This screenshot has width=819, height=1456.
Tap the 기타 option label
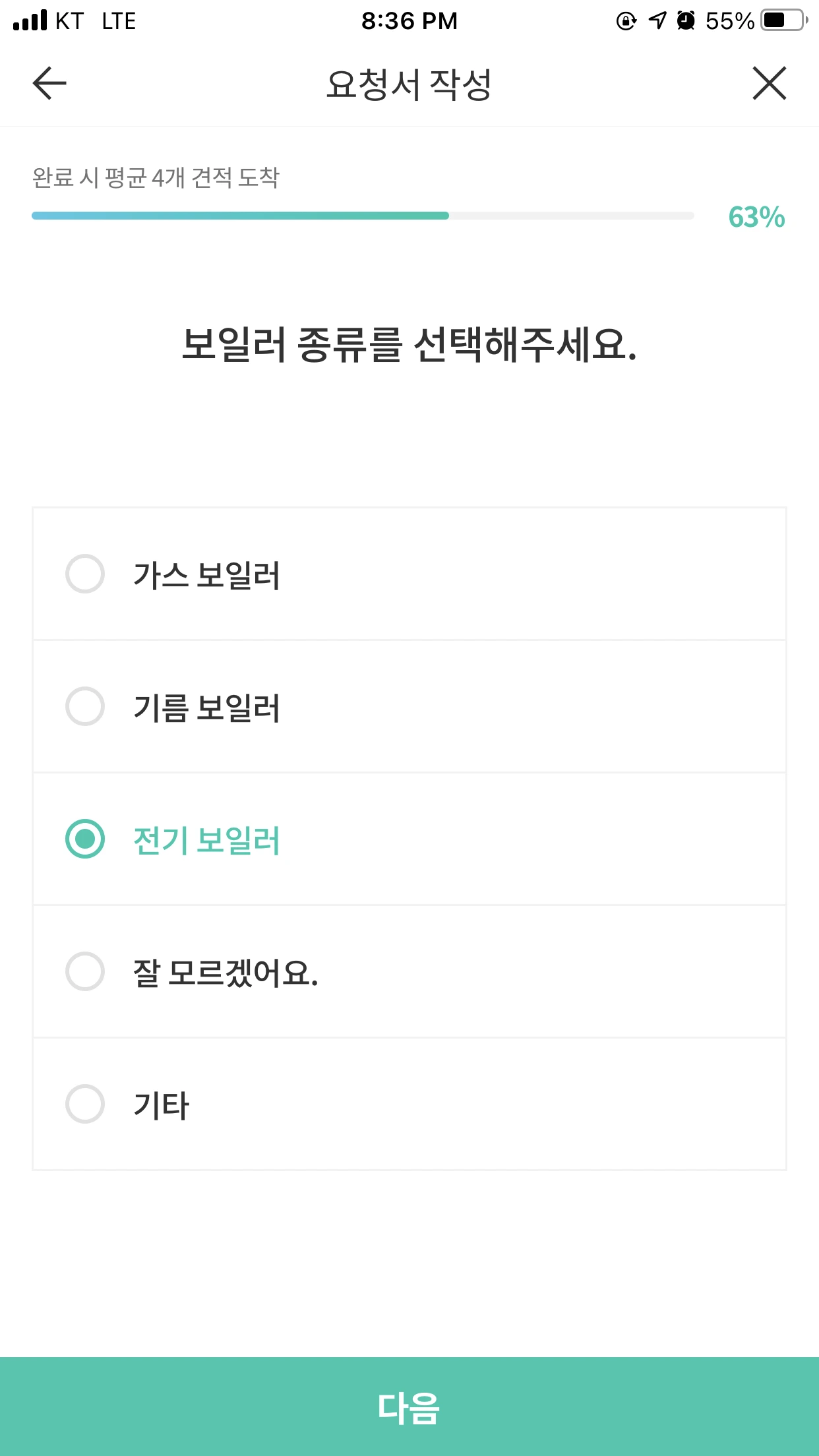[162, 1105]
